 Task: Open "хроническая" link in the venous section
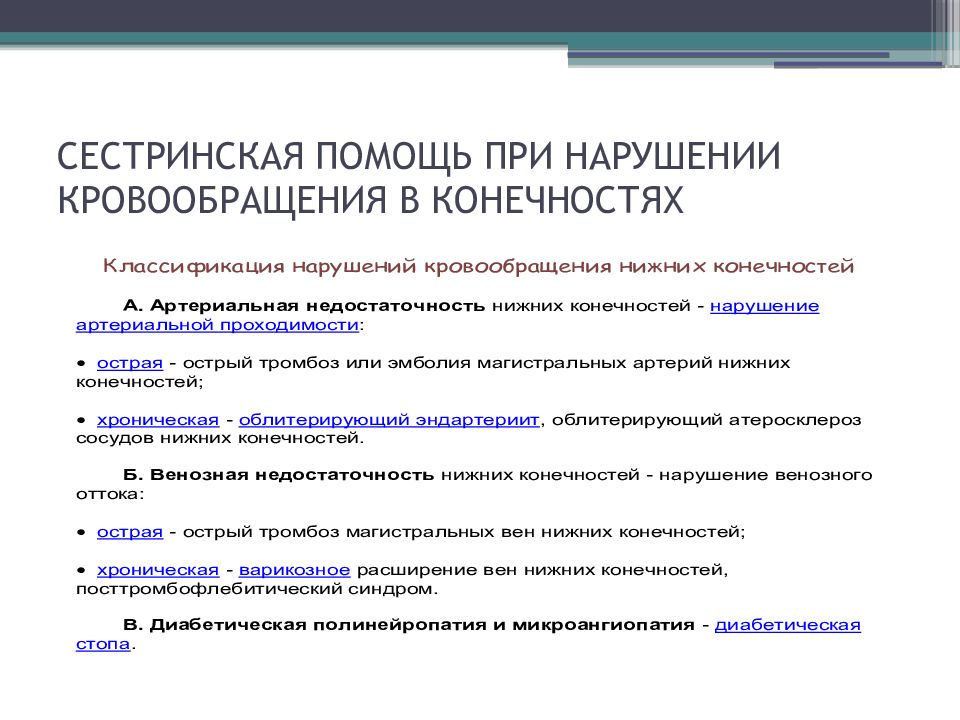coord(157,570)
